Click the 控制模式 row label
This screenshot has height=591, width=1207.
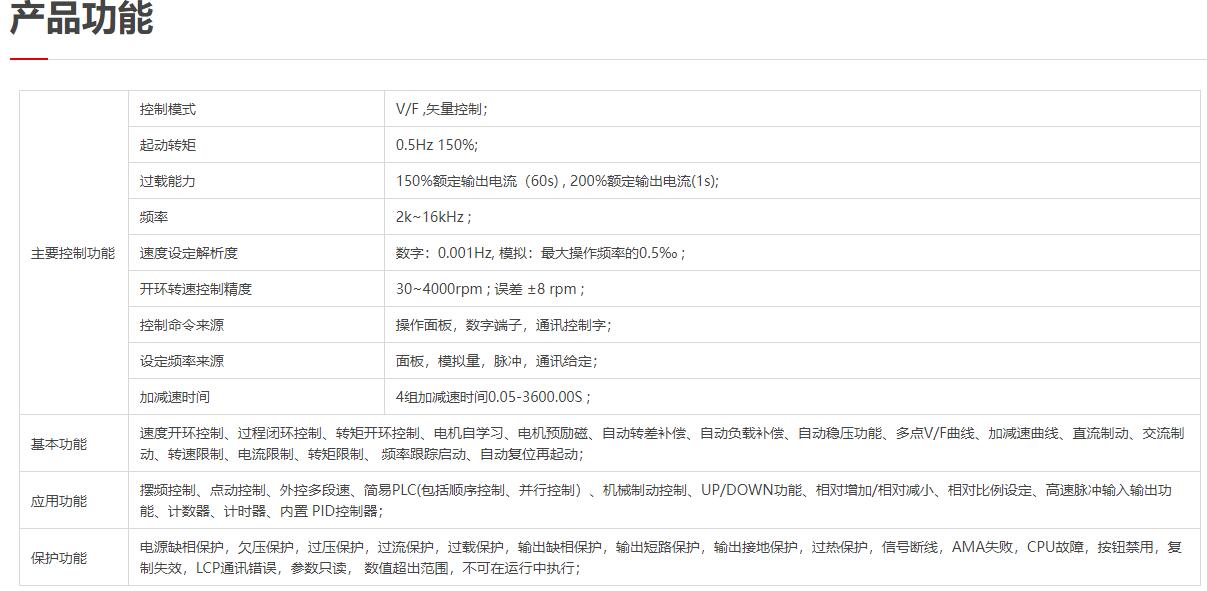point(168,109)
